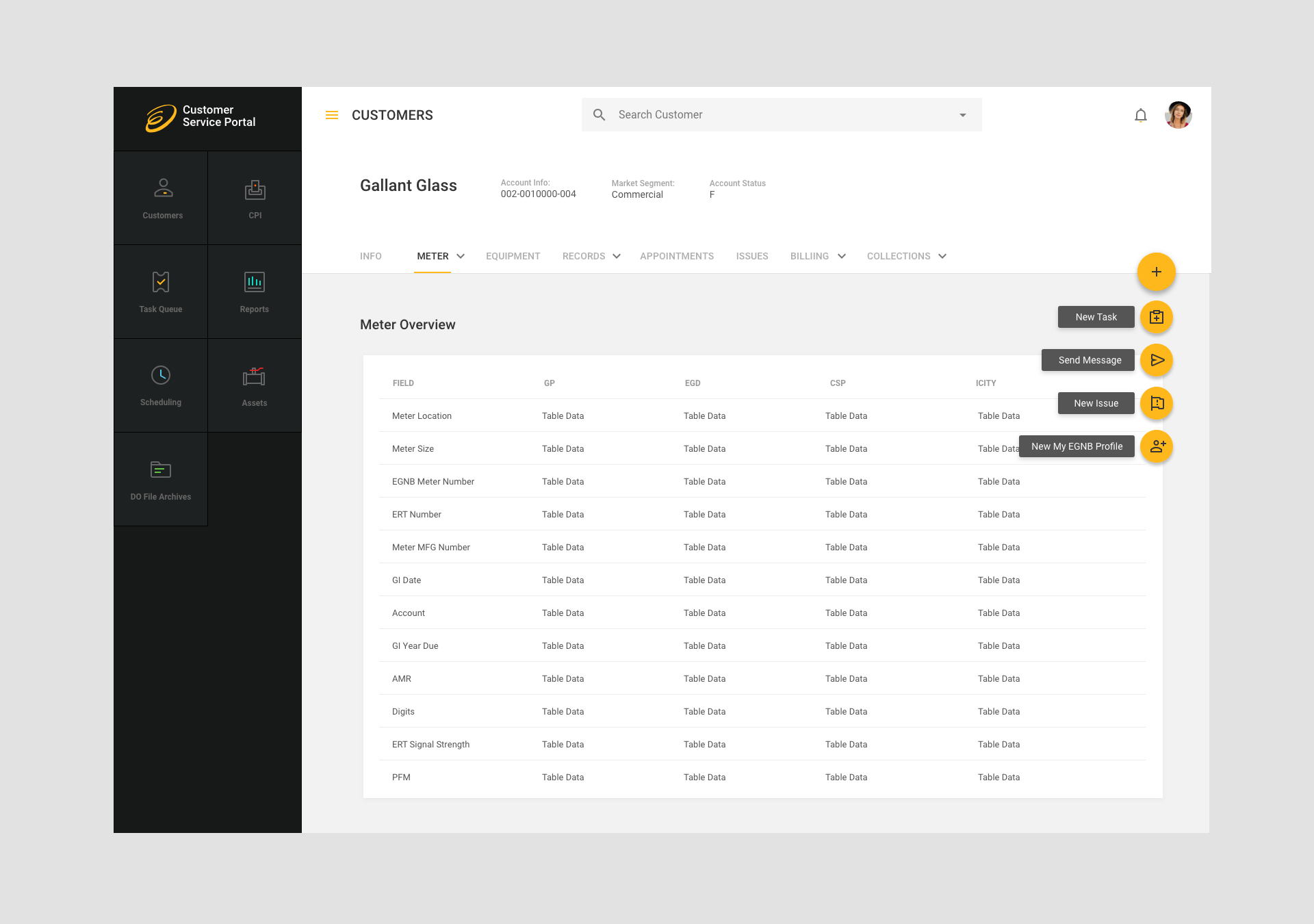Expand the BILLIING tab chevron
The image size is (1314, 924).
(x=842, y=256)
